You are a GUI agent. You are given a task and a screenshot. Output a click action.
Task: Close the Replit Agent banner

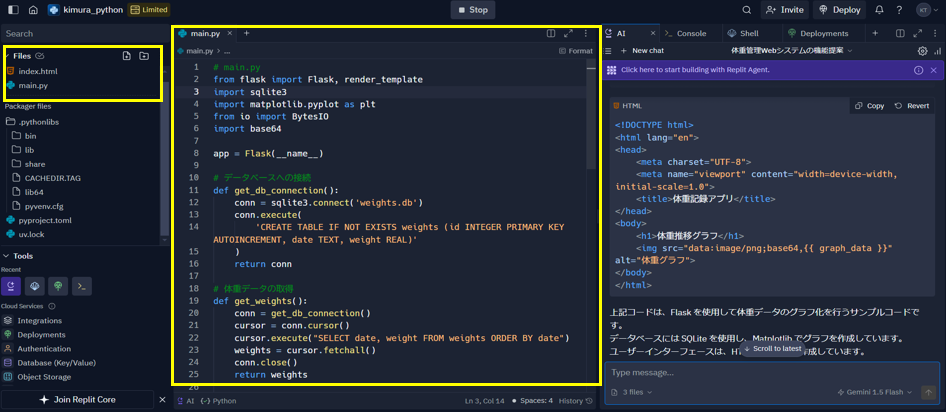[934, 70]
